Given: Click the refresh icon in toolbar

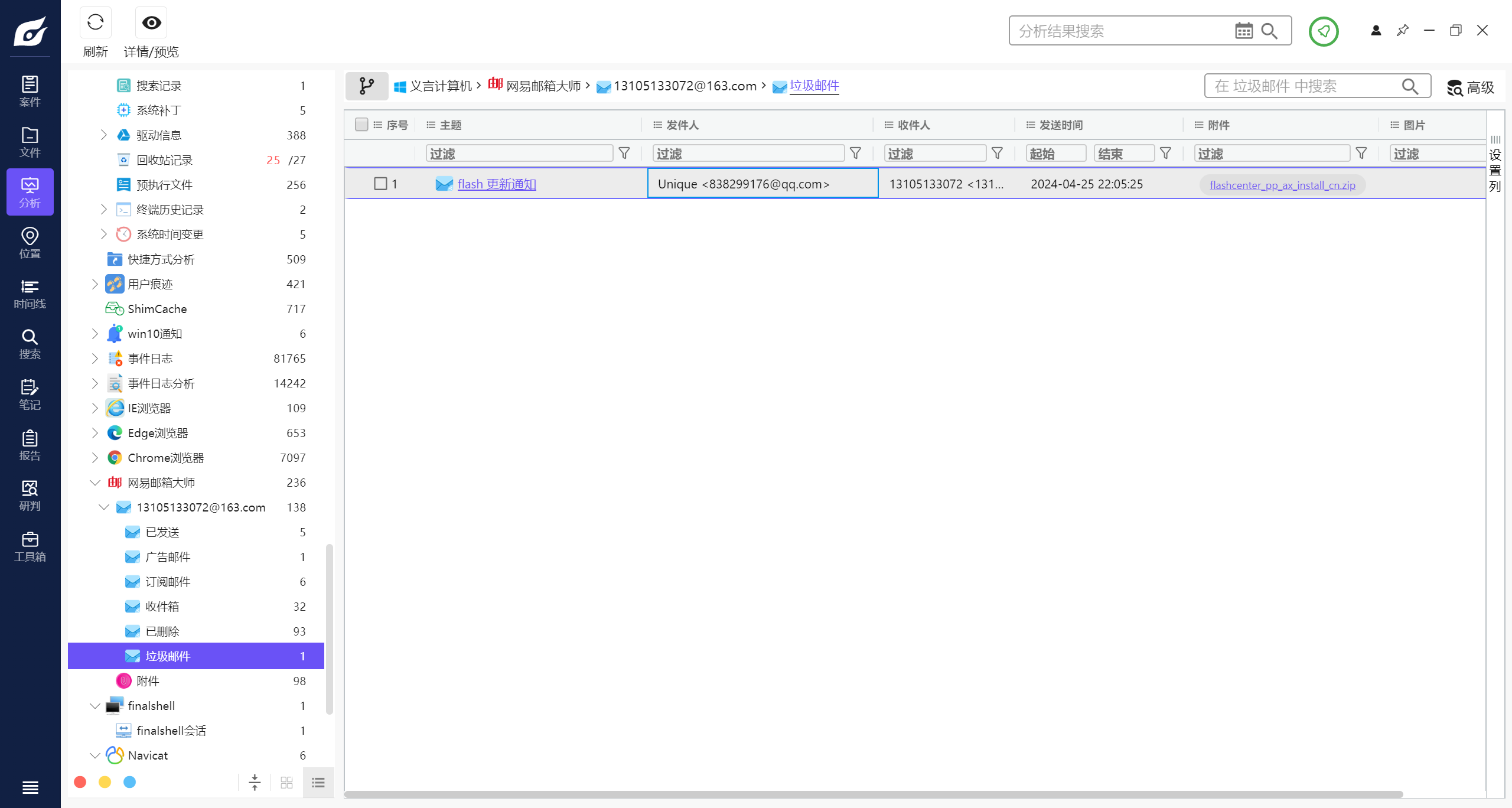Looking at the screenshot, I should click(95, 23).
